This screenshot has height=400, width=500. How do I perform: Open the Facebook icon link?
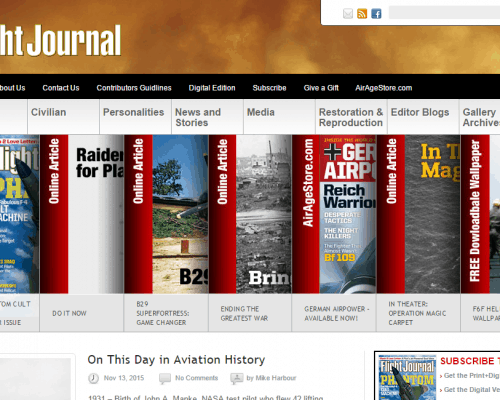pyautogui.click(x=376, y=14)
